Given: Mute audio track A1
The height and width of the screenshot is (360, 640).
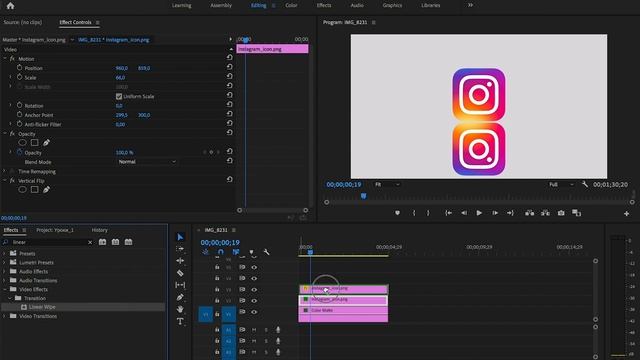Looking at the screenshot, I should 254,330.
